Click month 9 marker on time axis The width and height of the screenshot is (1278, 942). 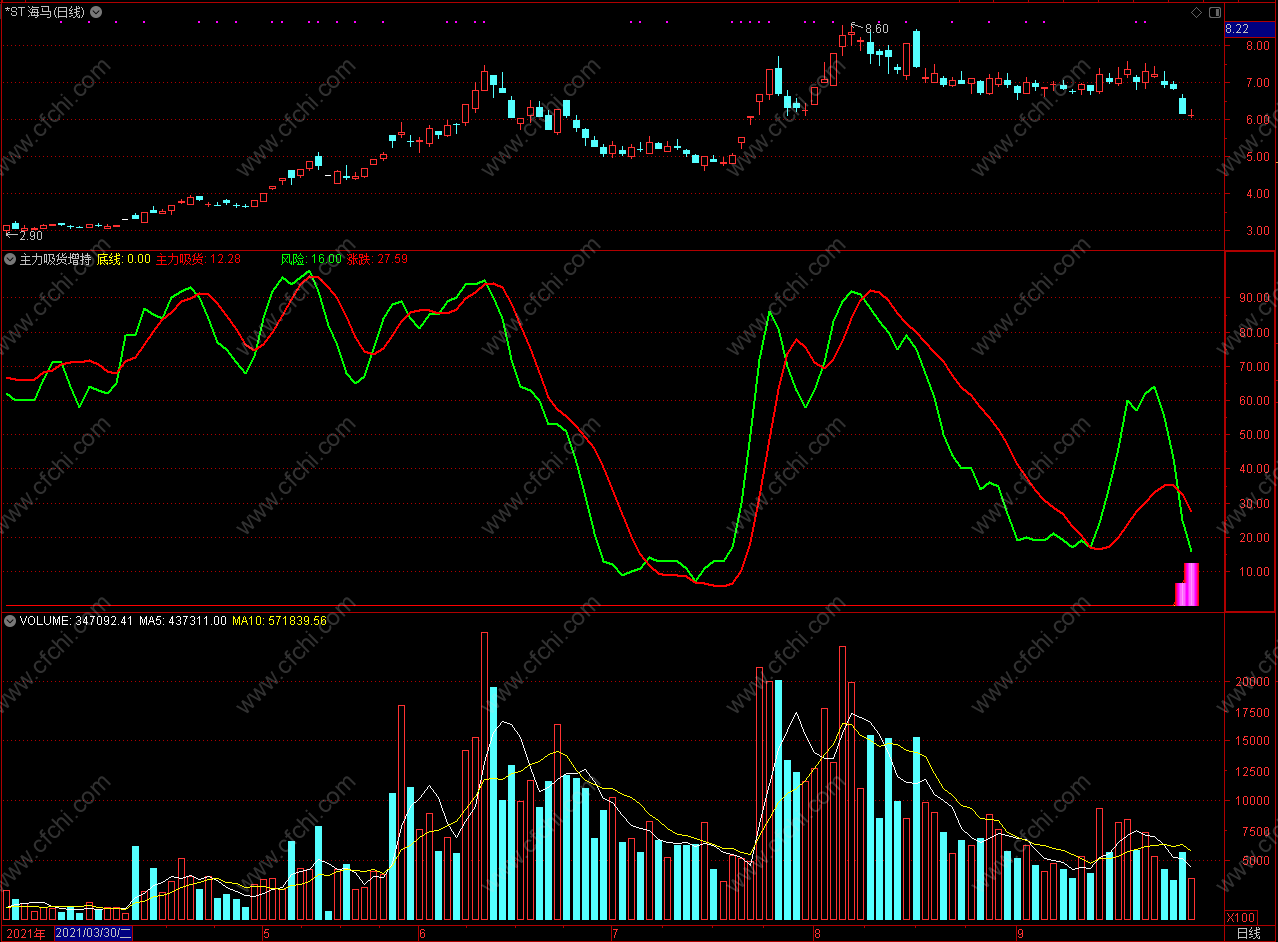point(1020,933)
